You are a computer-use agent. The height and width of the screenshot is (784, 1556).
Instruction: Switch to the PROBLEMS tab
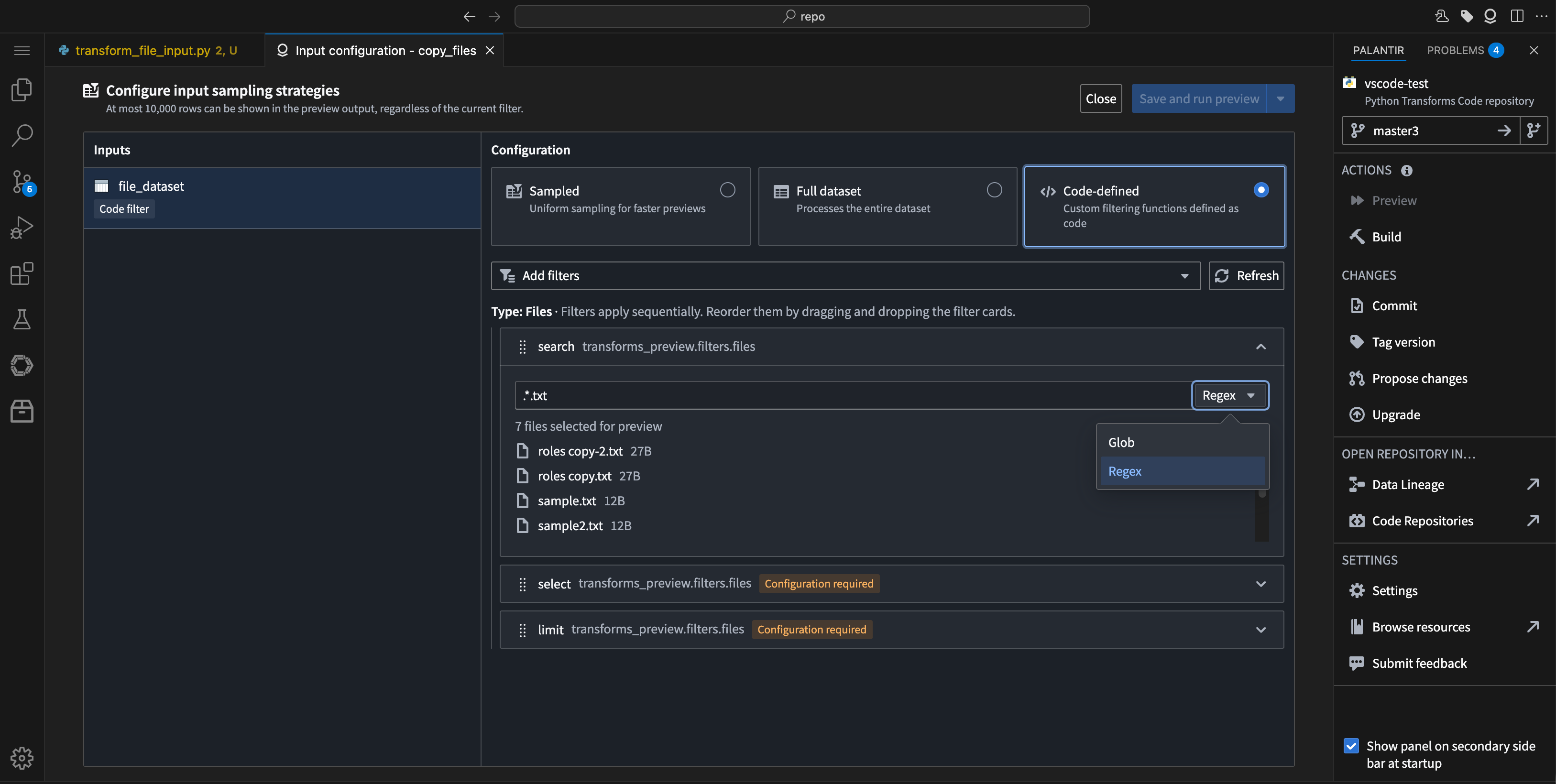coord(1455,50)
